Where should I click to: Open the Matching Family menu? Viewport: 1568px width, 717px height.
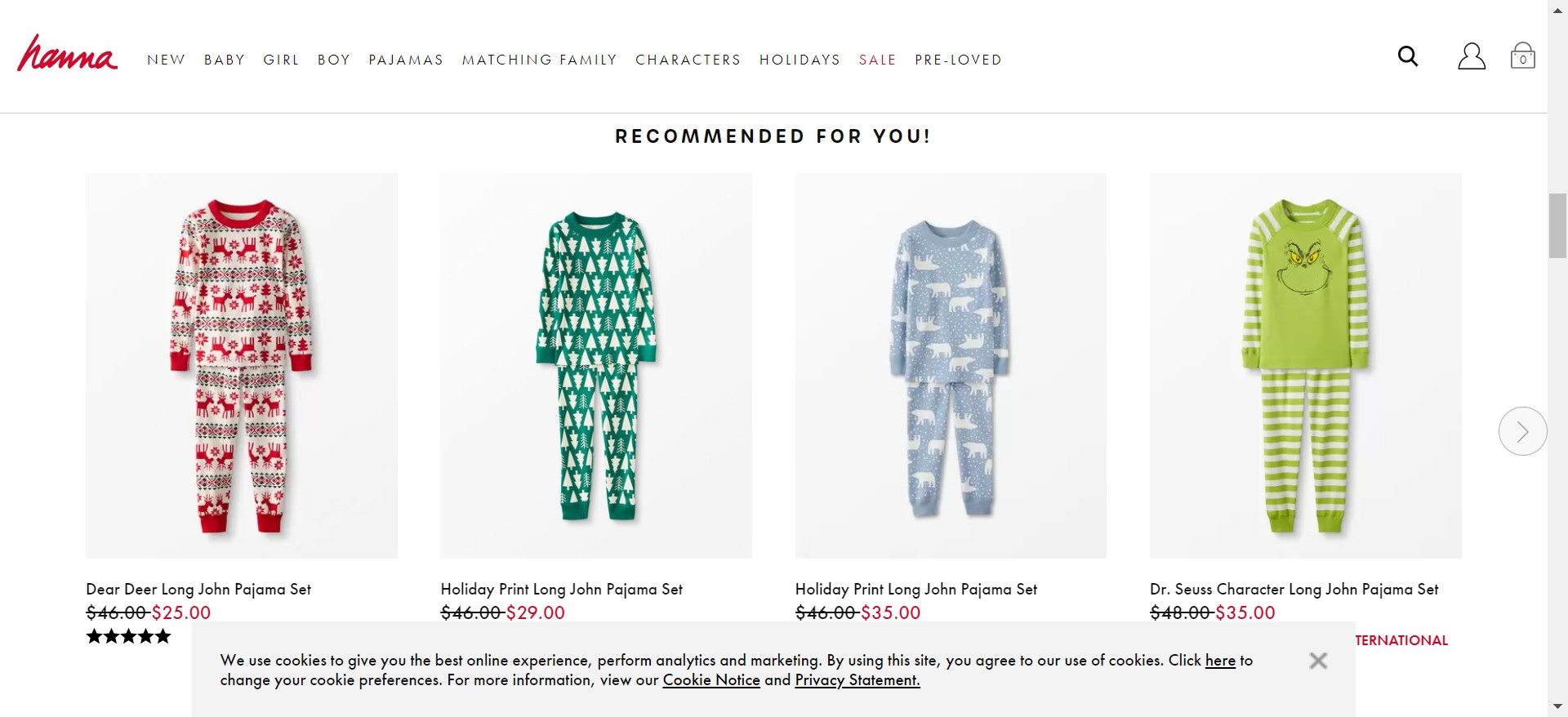[539, 60]
